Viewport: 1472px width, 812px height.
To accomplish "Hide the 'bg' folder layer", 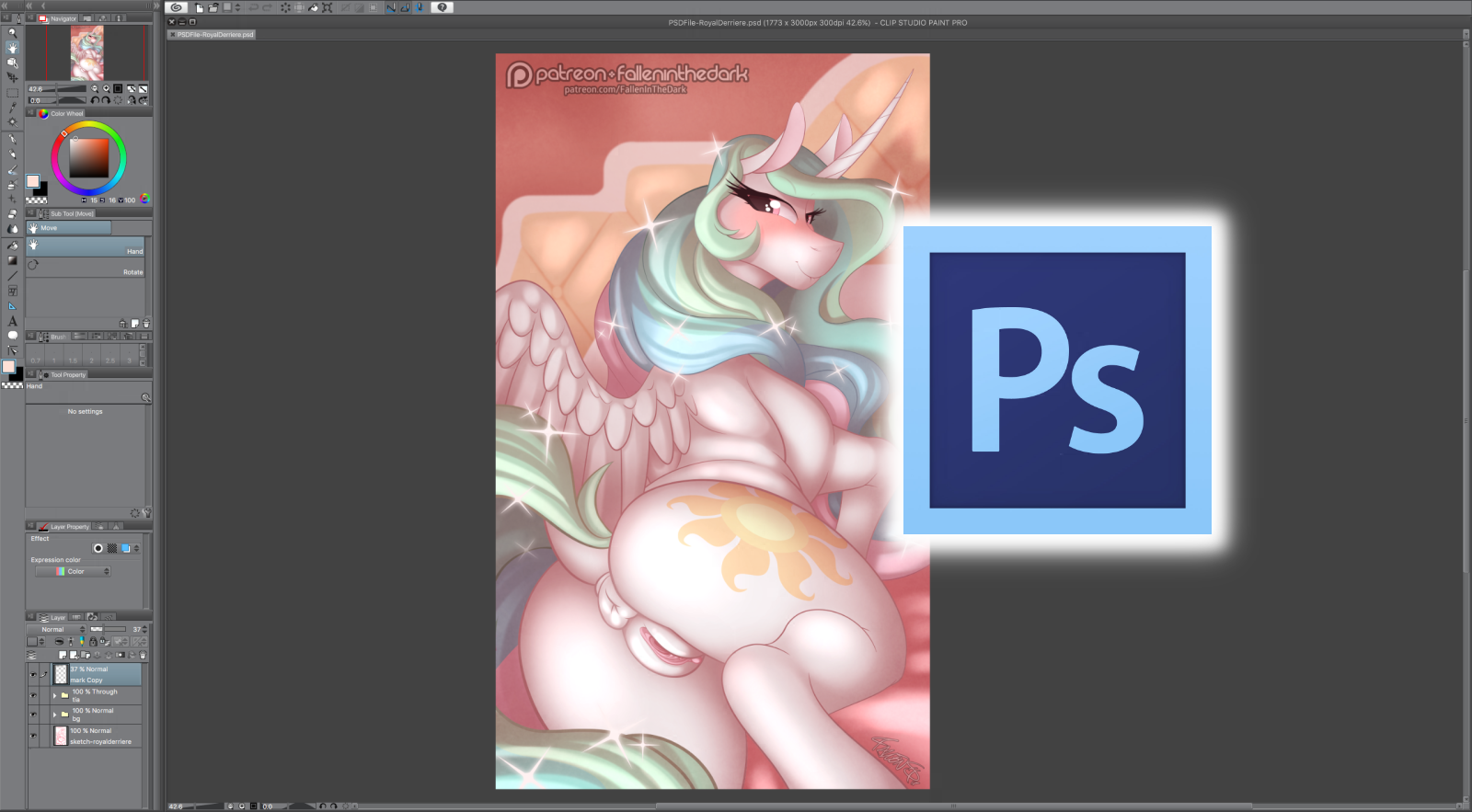I will [x=33, y=715].
